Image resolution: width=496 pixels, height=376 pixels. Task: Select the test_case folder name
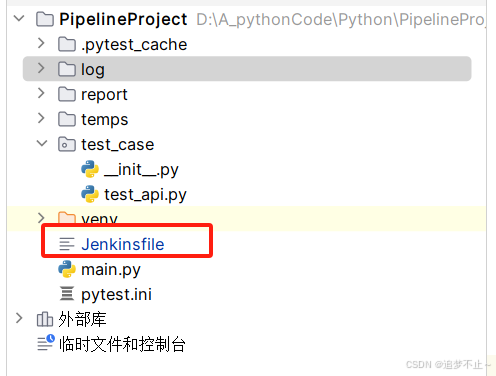pyautogui.click(x=118, y=145)
